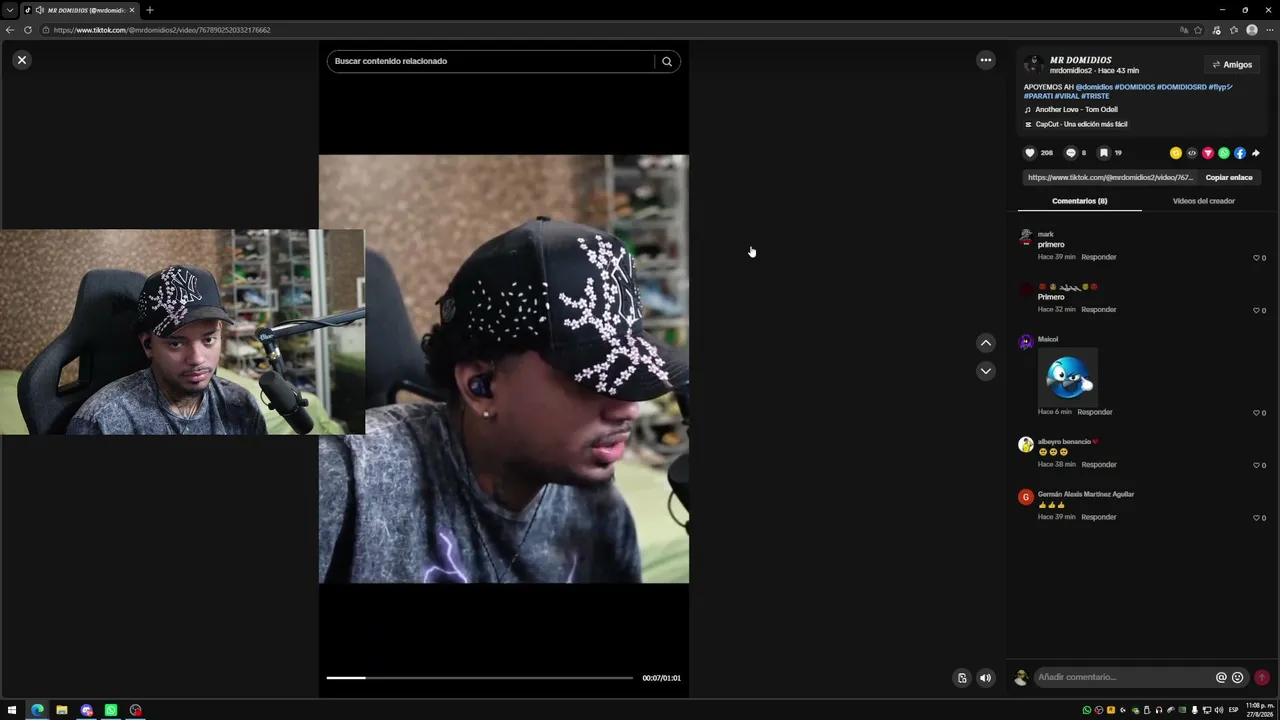Go to the next video
This screenshot has width=1280, height=720.
986,371
